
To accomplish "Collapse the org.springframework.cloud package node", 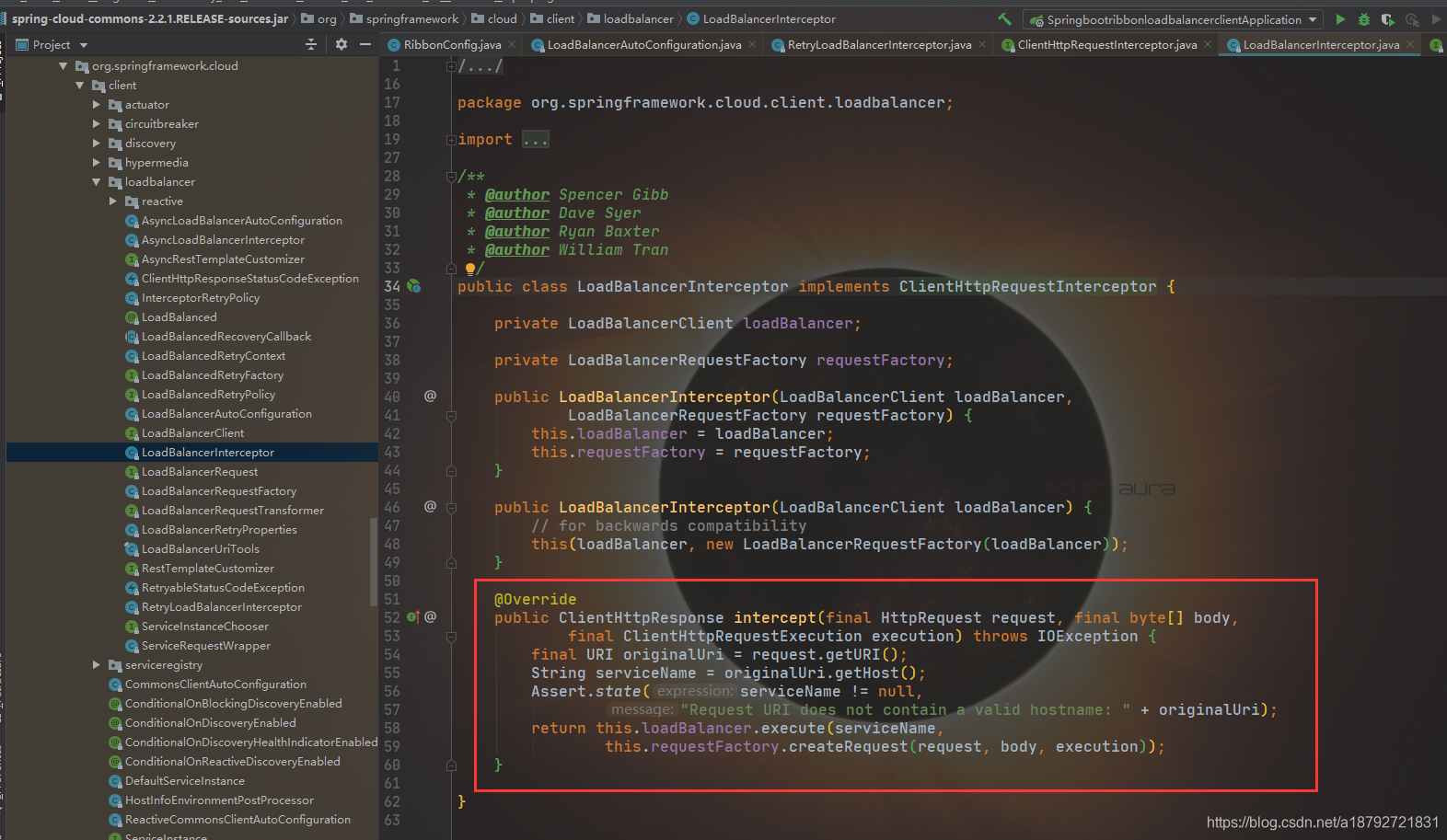I will pyautogui.click(x=64, y=66).
